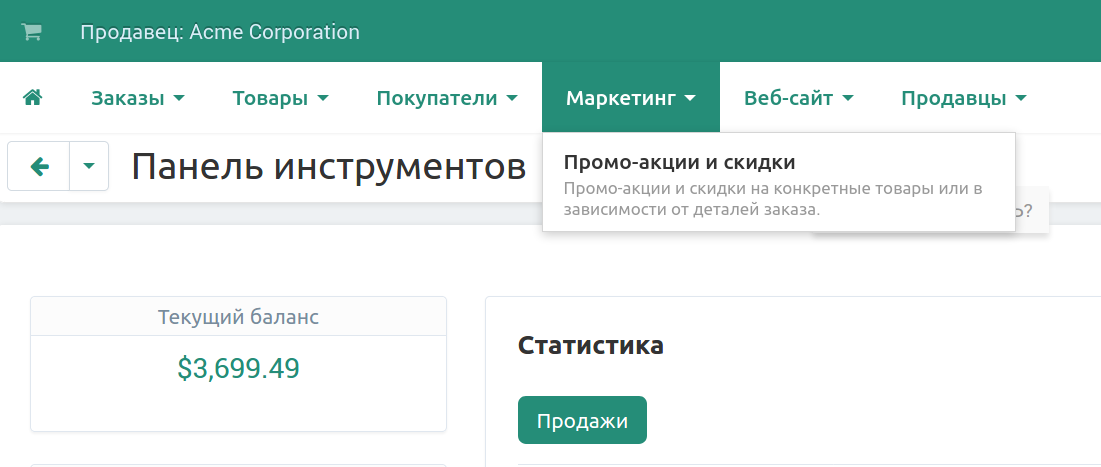Open the Покупатели menu
The width and height of the screenshot is (1101, 467).
click(446, 98)
